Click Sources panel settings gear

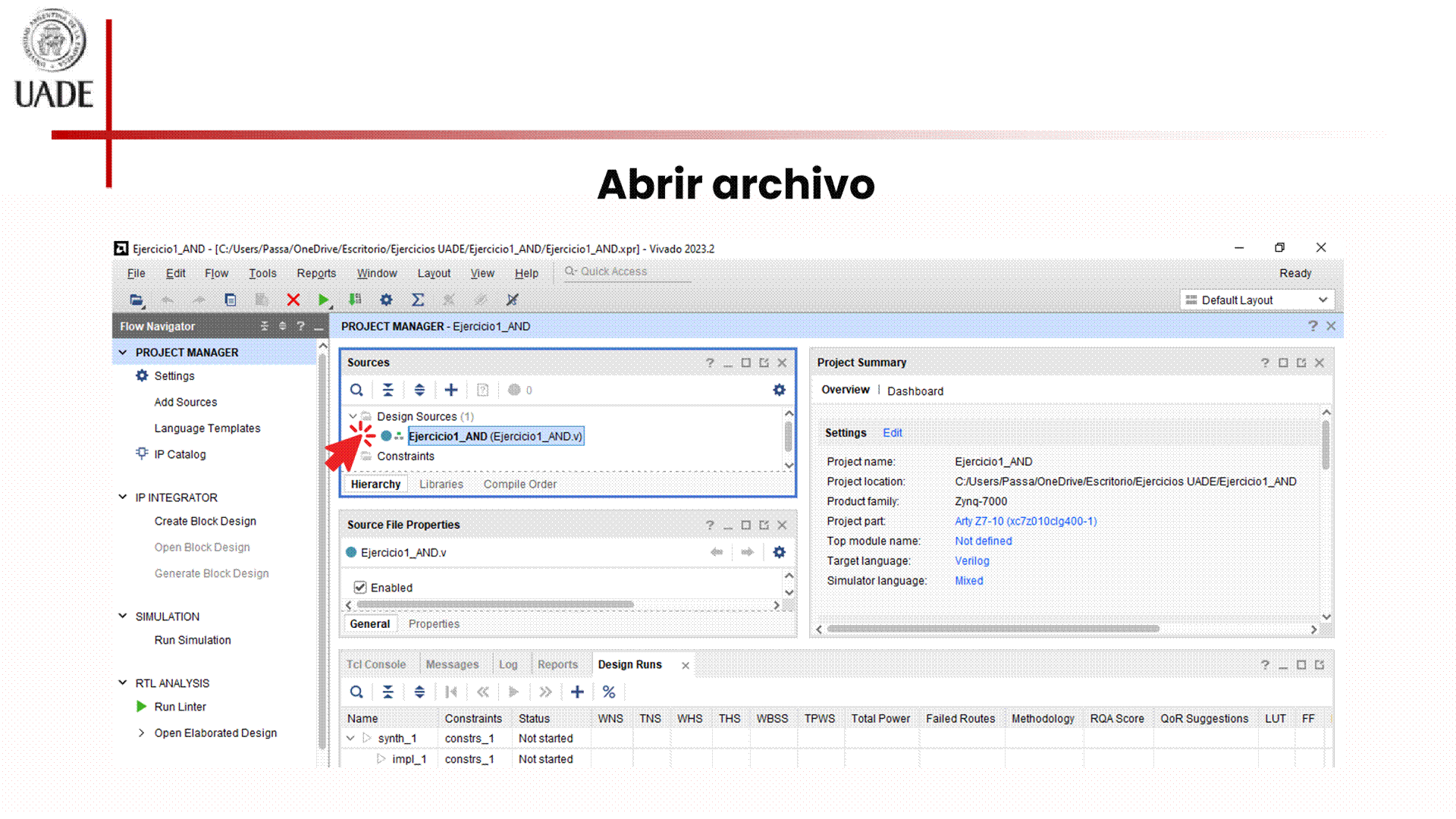[779, 391]
